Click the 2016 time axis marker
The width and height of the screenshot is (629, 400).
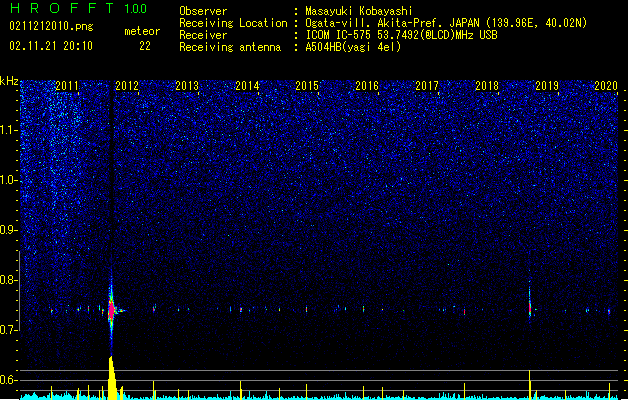[x=367, y=86]
